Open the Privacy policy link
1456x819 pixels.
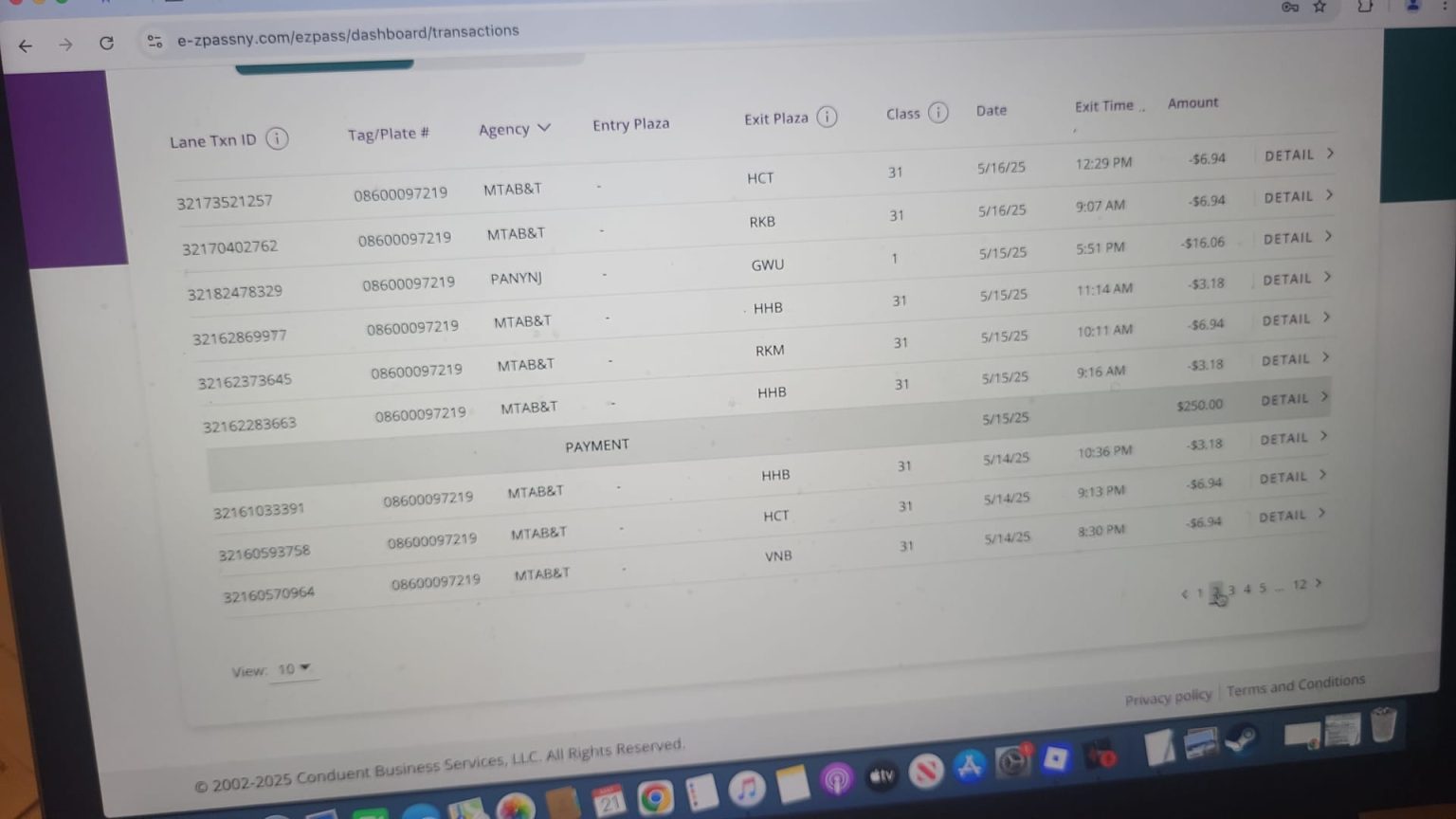[x=1168, y=697]
